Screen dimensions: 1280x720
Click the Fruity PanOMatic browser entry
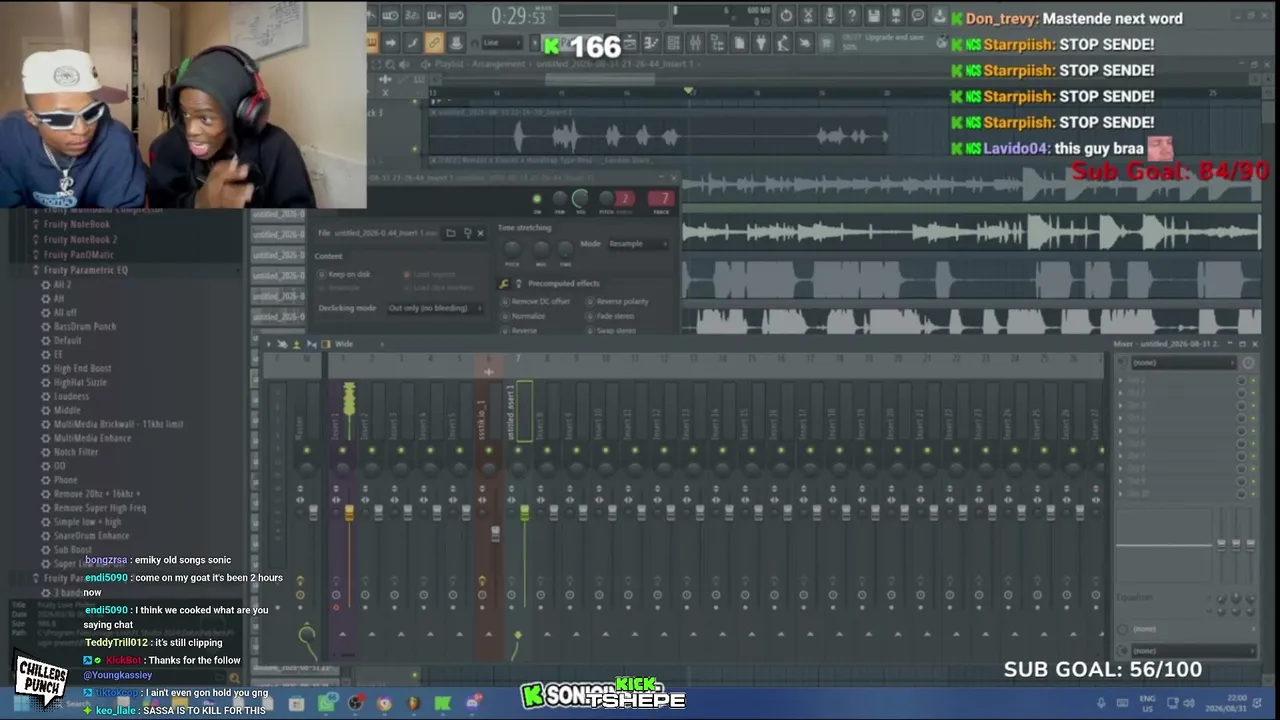78,255
